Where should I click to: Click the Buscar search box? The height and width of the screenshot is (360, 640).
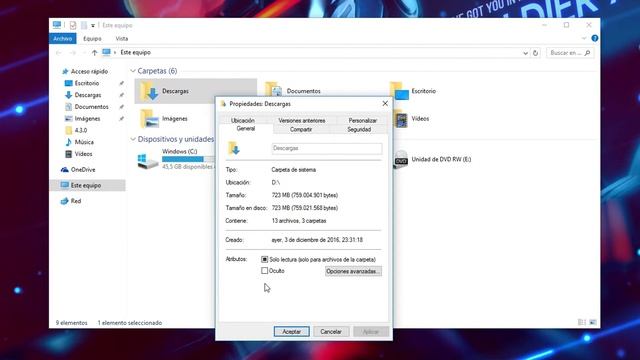coord(570,53)
